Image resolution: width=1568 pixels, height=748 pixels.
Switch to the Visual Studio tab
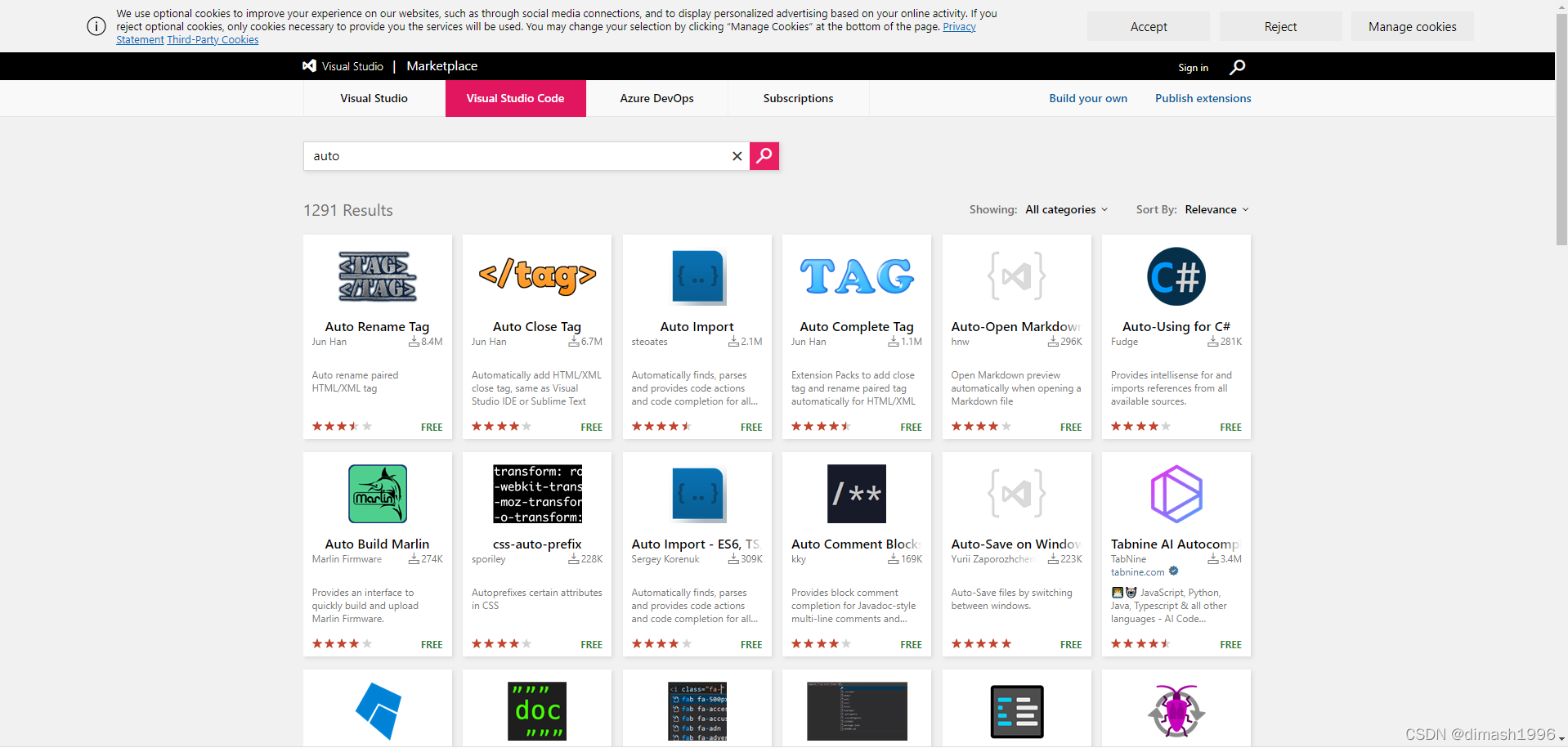[x=374, y=98]
